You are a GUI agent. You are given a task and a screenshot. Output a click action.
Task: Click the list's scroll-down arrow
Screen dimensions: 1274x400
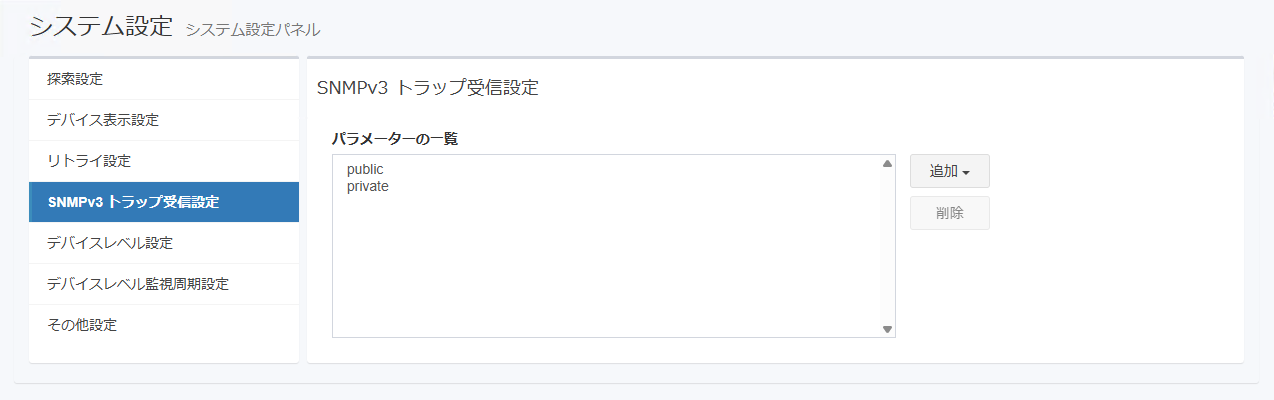pos(887,329)
